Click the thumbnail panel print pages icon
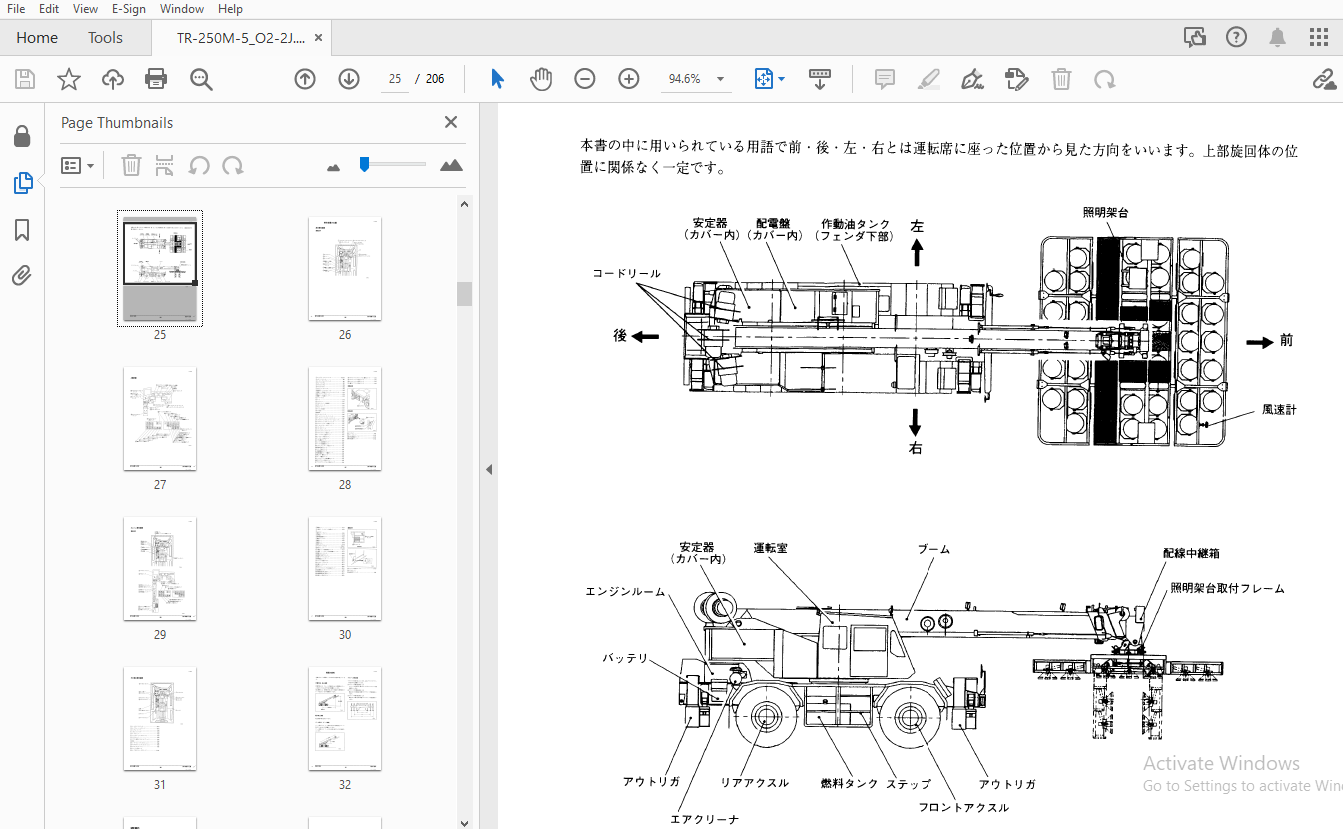Screen dimensions: 1343x829 pos(165,165)
